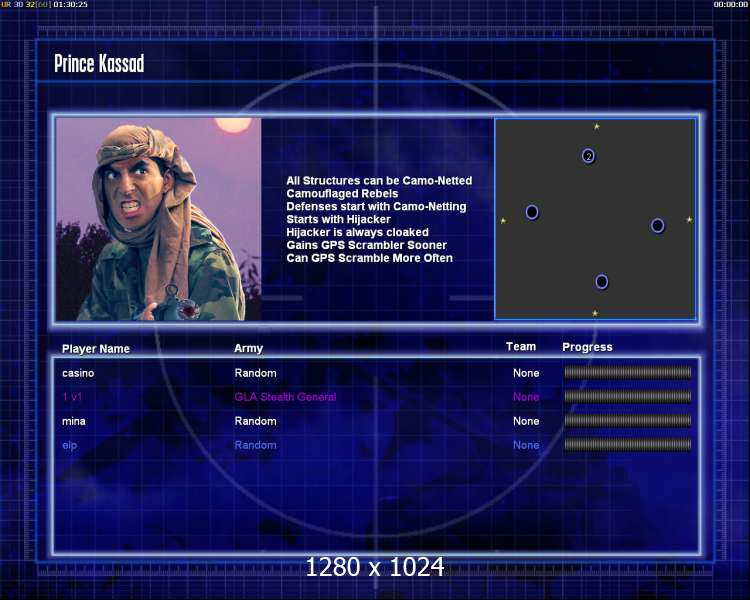The height and width of the screenshot is (600, 750).
Task: Click "Gains GPS Scrambler Sooner" line
Action: (366, 245)
